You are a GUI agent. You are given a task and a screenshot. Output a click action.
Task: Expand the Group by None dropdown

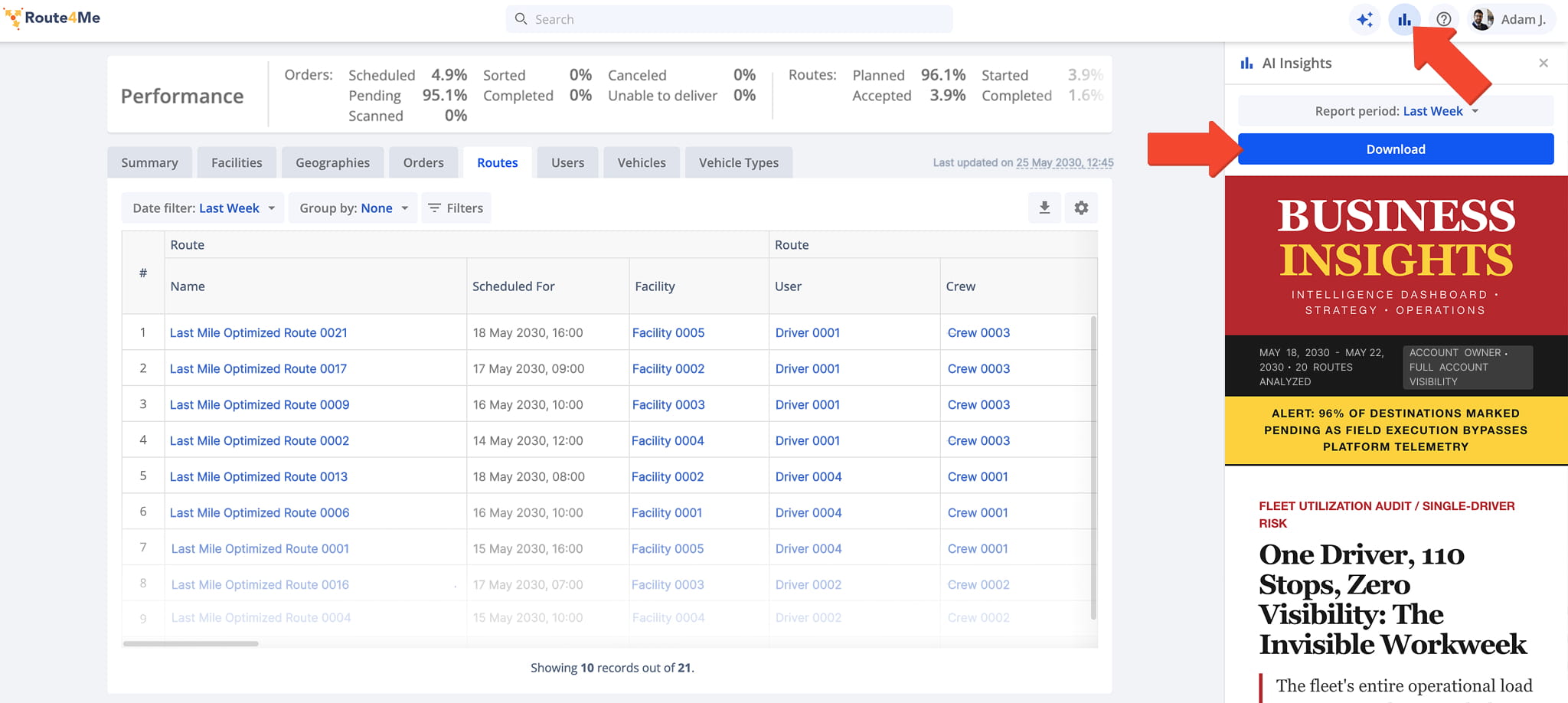[353, 208]
